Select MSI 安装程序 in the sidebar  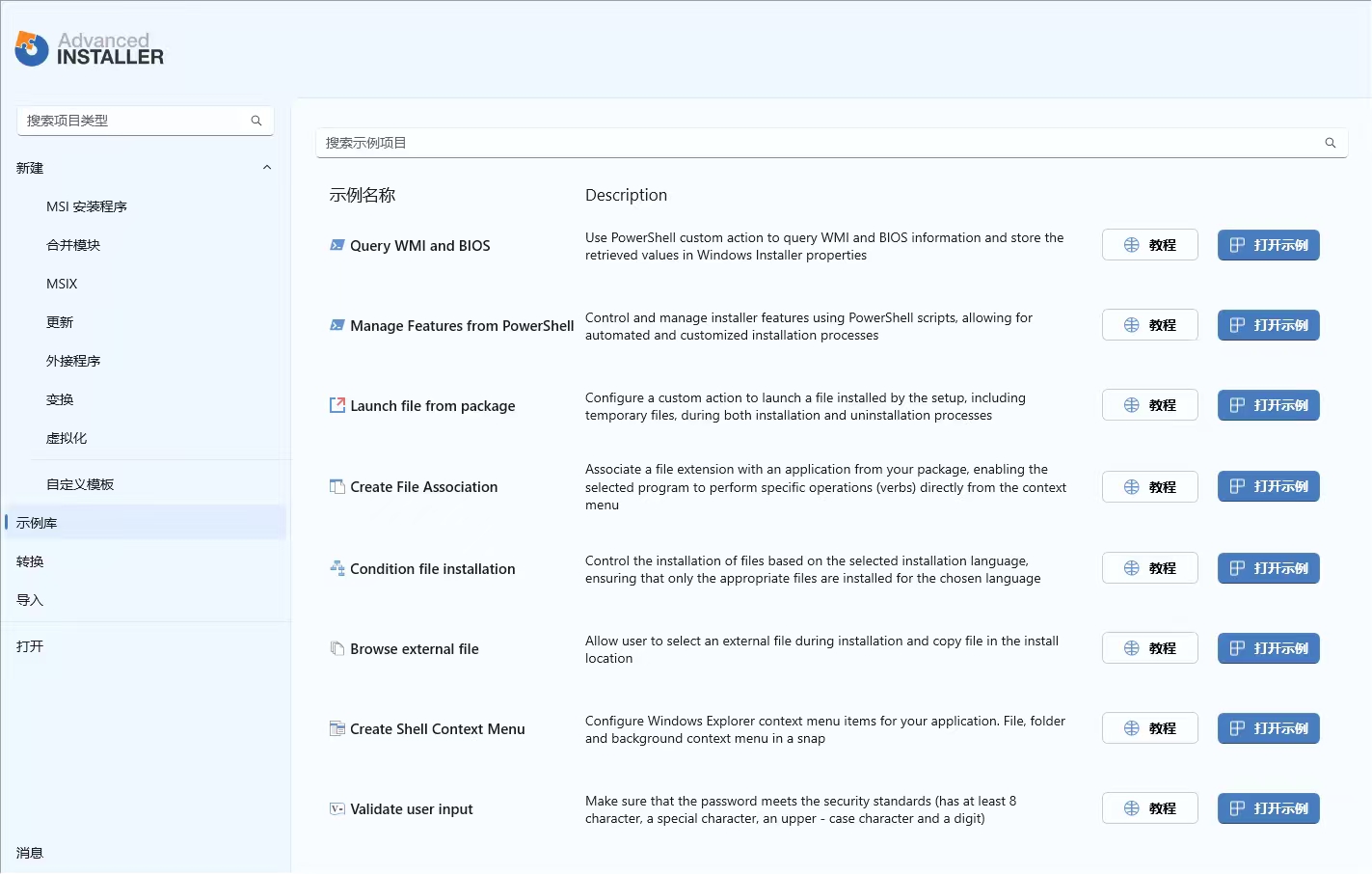pyautogui.click(x=87, y=206)
